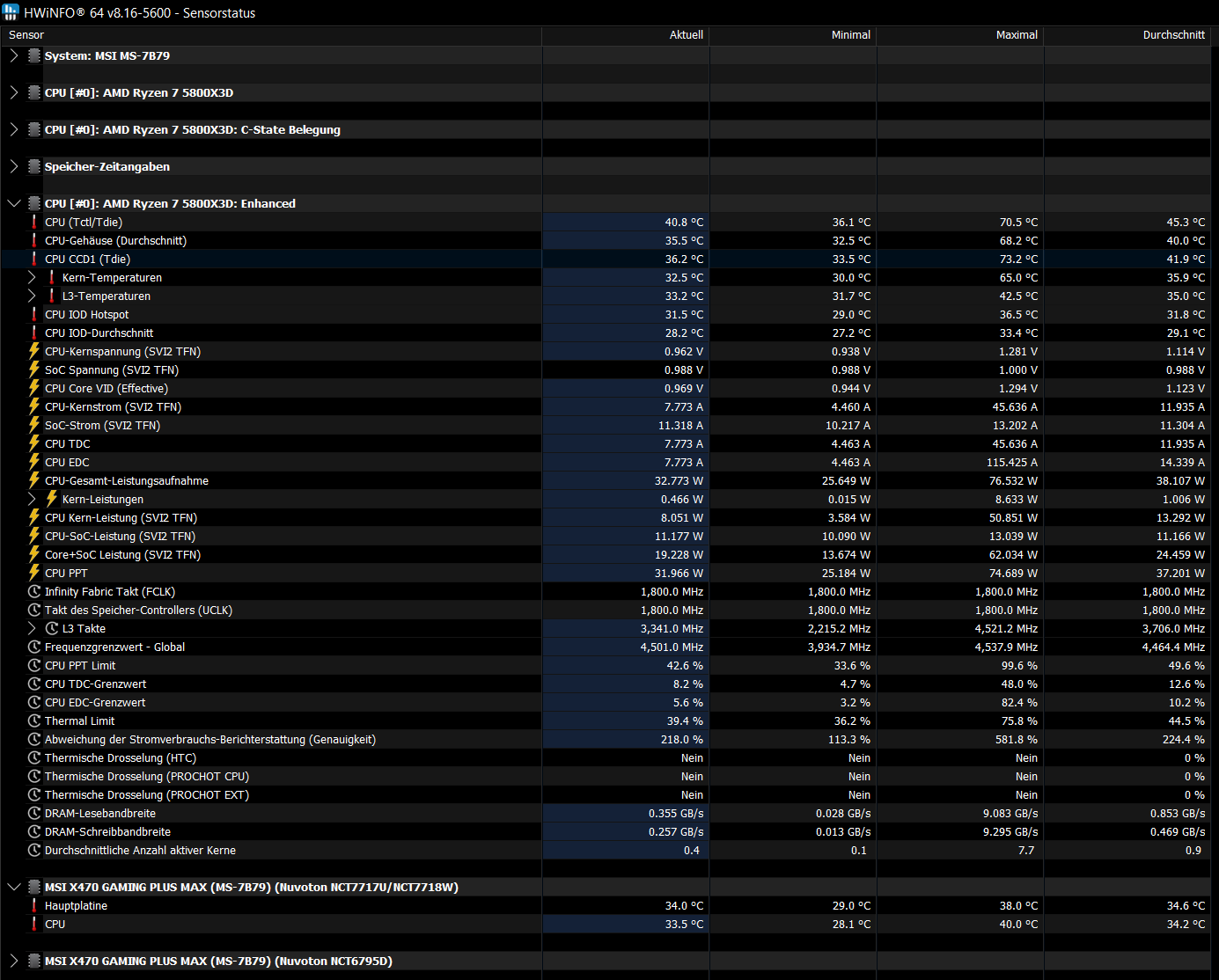Click lightning icon of CPU TDC
The image size is (1219, 980).
34,443
